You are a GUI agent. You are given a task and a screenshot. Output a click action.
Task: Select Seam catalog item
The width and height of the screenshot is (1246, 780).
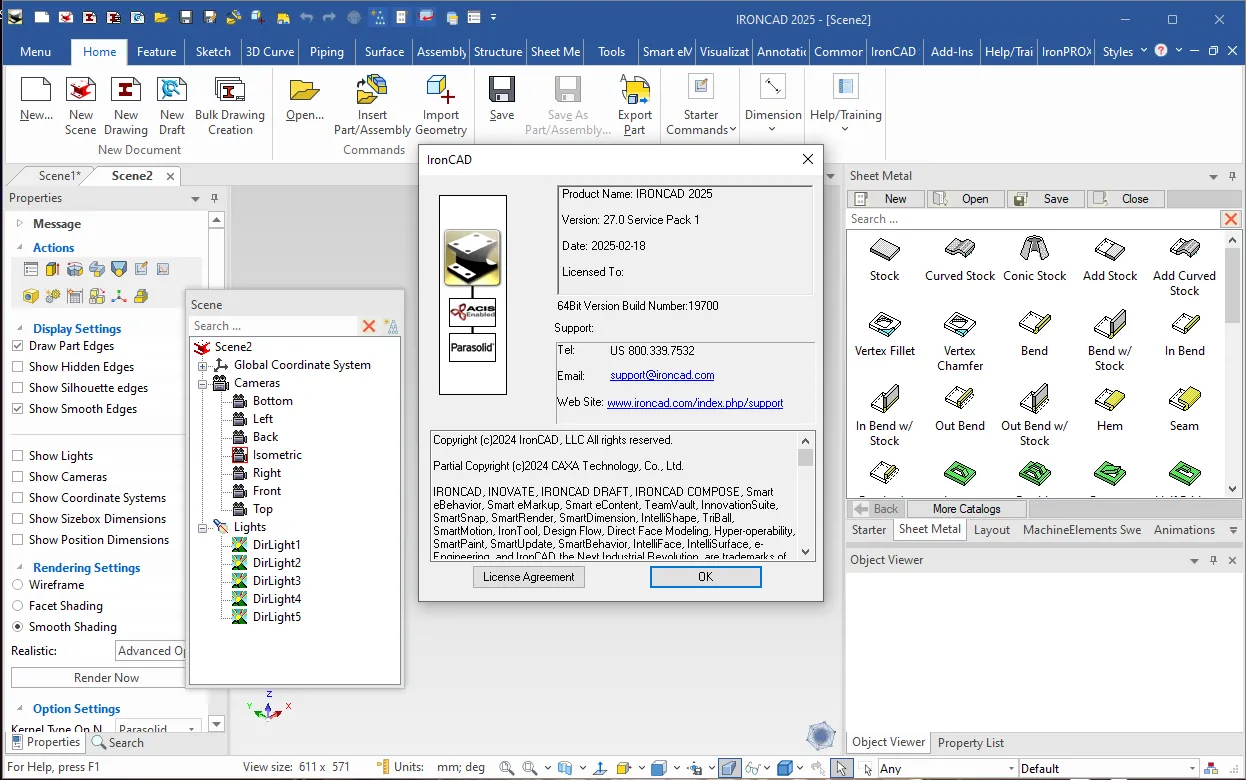pos(1184,407)
